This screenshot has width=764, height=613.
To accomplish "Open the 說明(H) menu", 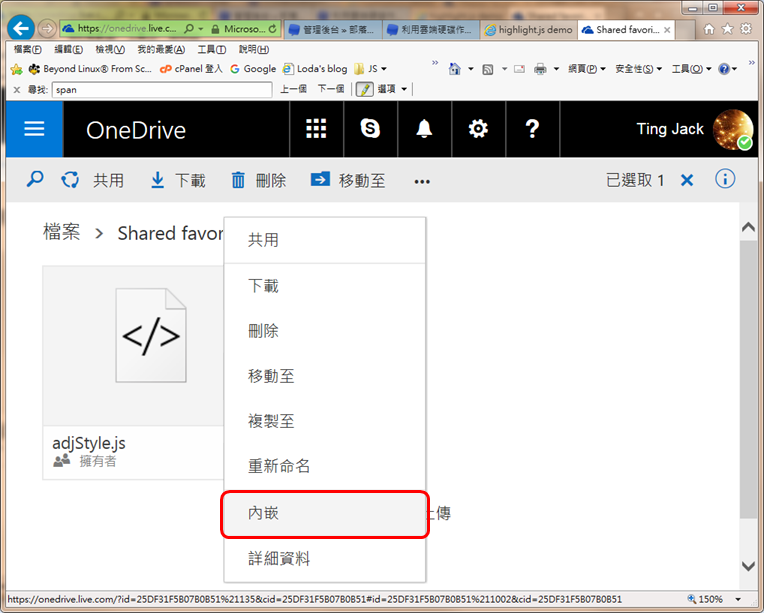I will [254, 49].
